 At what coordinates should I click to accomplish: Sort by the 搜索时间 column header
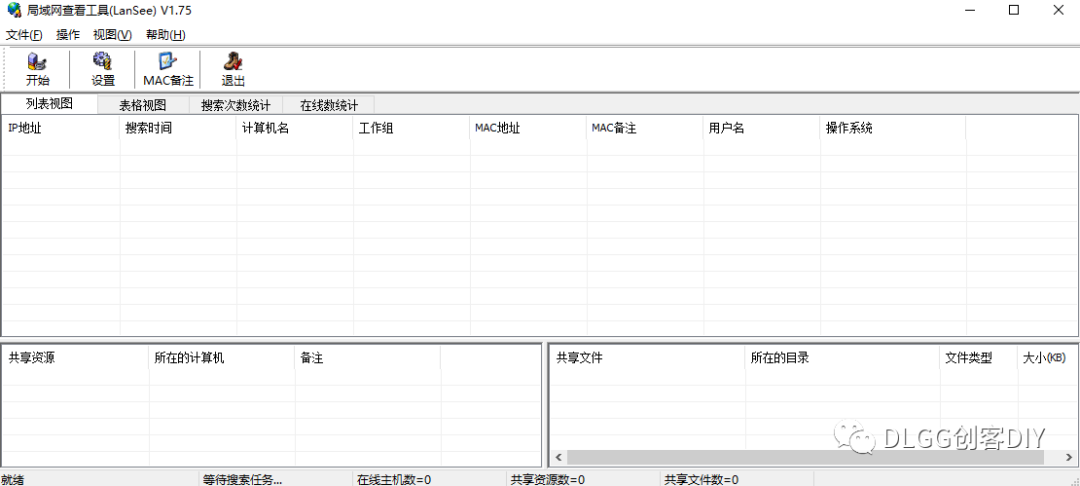pos(178,128)
